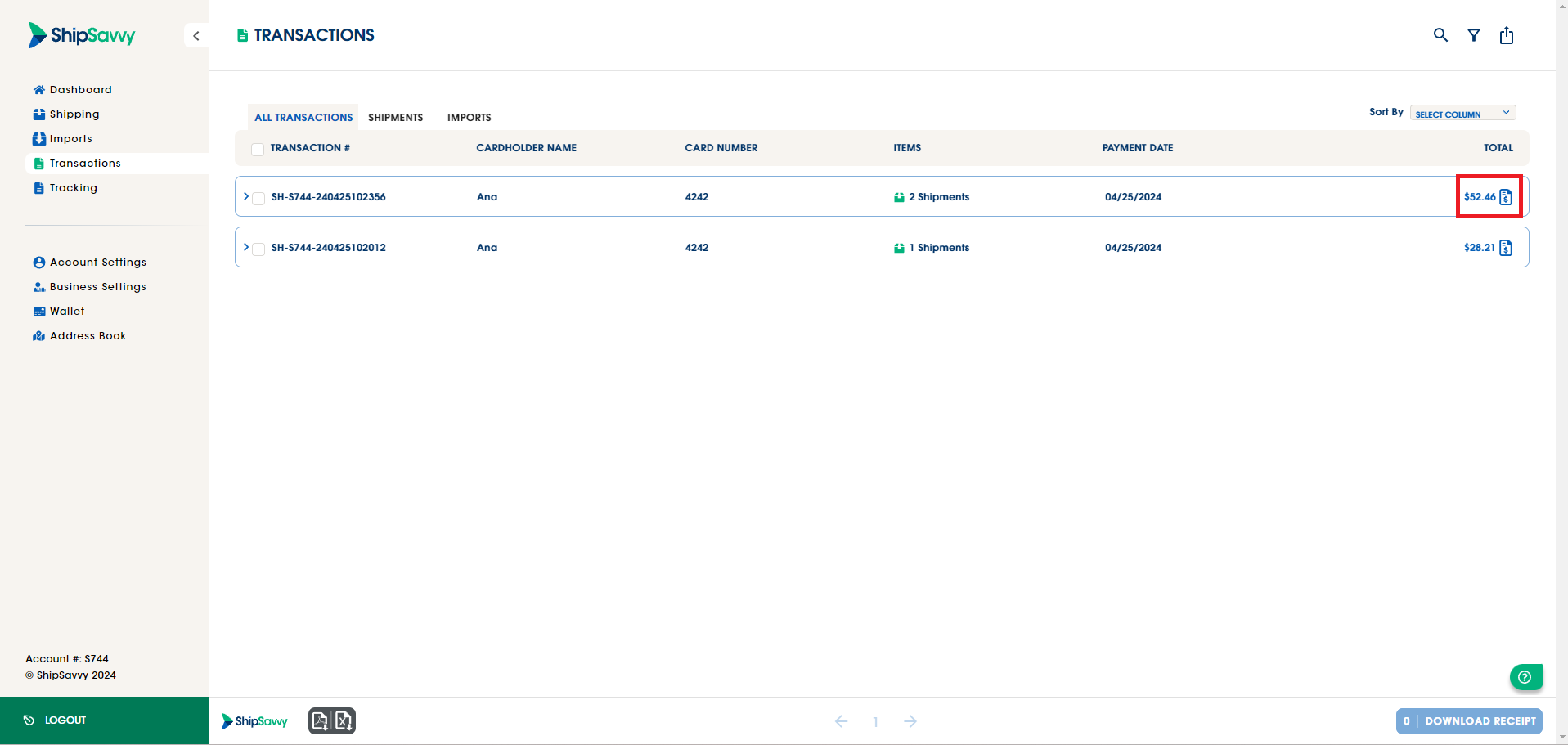Click transaction number SH-S744-240425102012

pos(329,248)
